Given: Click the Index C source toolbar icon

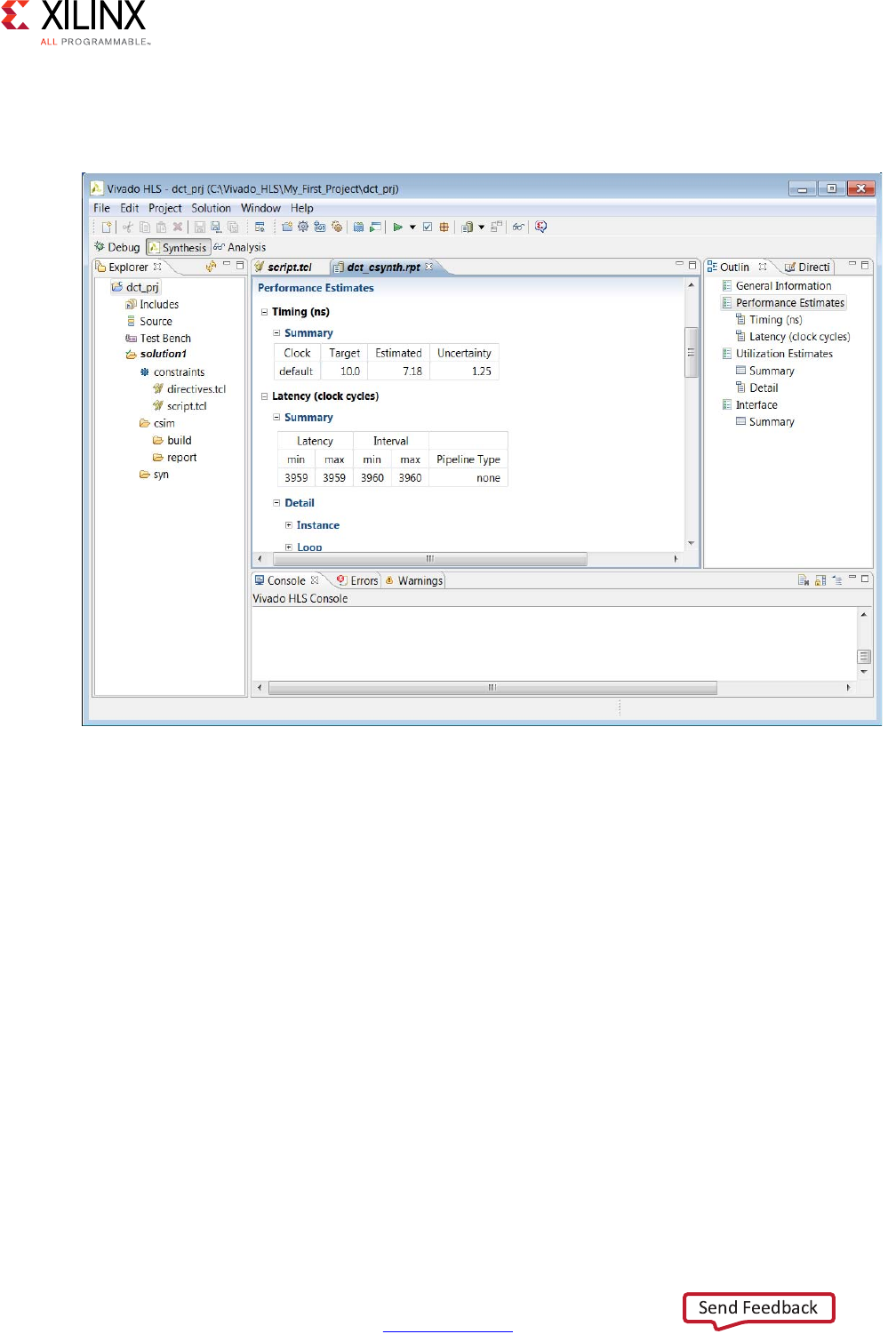Looking at the screenshot, I should point(358,227).
